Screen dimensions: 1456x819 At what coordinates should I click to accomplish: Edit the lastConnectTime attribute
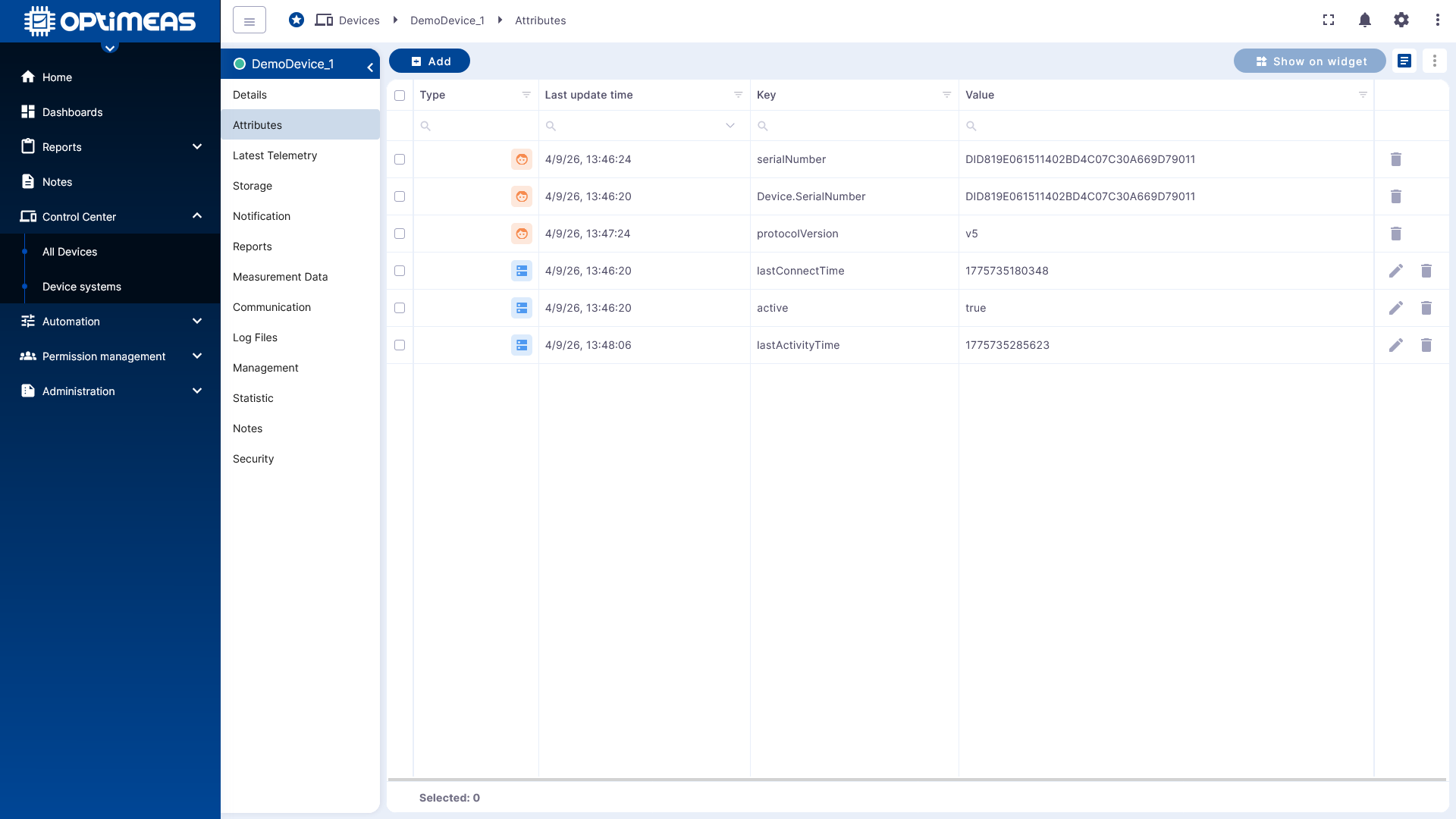pos(1396,271)
